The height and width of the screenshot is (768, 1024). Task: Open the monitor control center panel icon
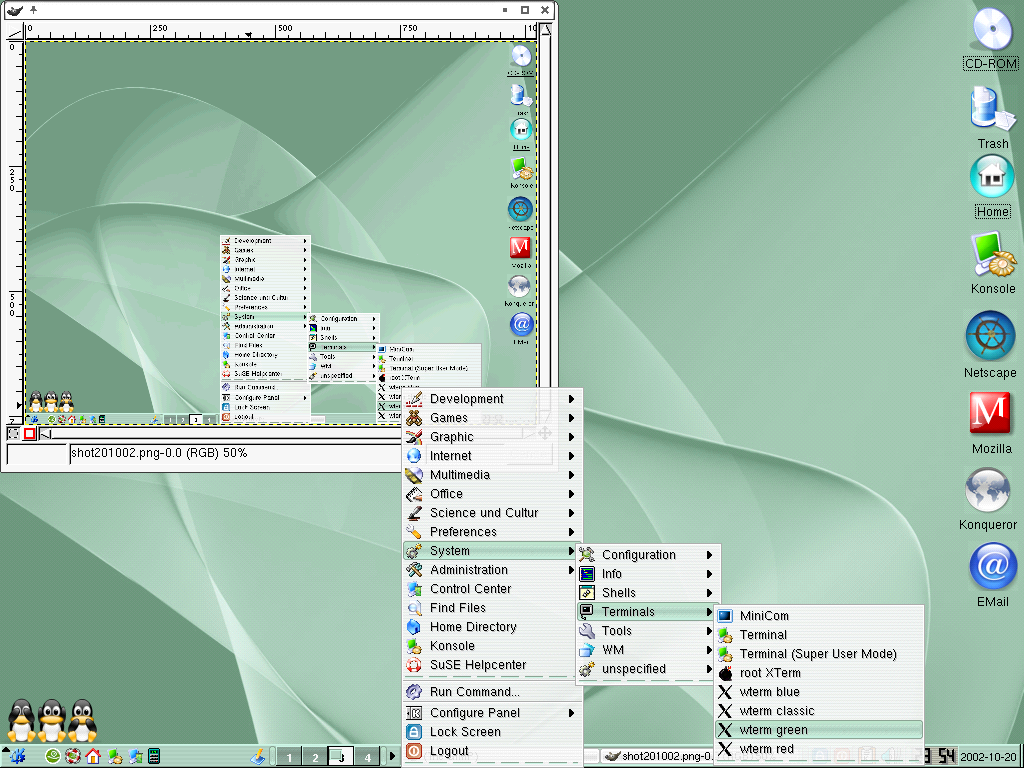tap(135, 757)
